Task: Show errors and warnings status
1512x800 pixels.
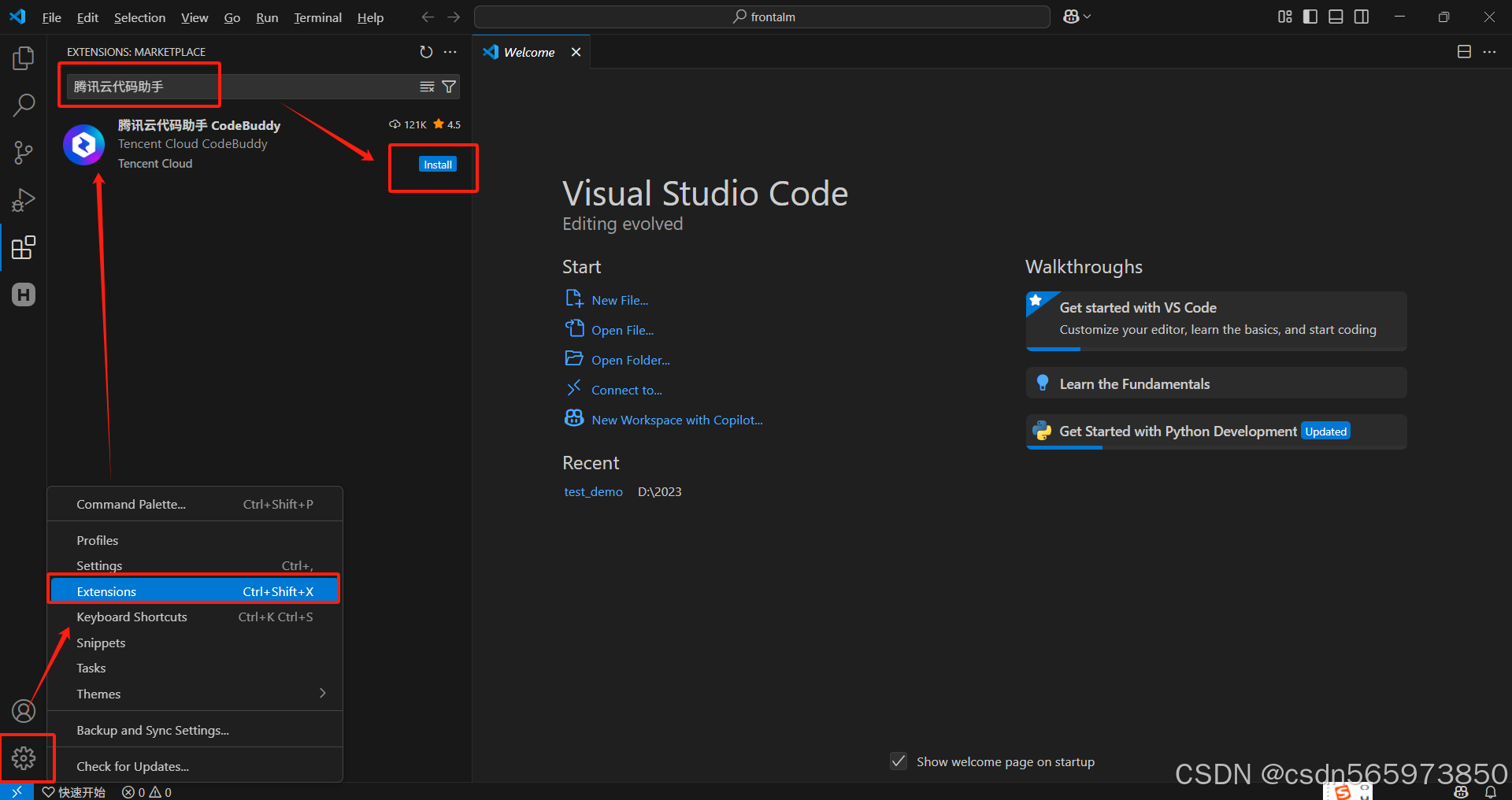Action: [x=146, y=792]
